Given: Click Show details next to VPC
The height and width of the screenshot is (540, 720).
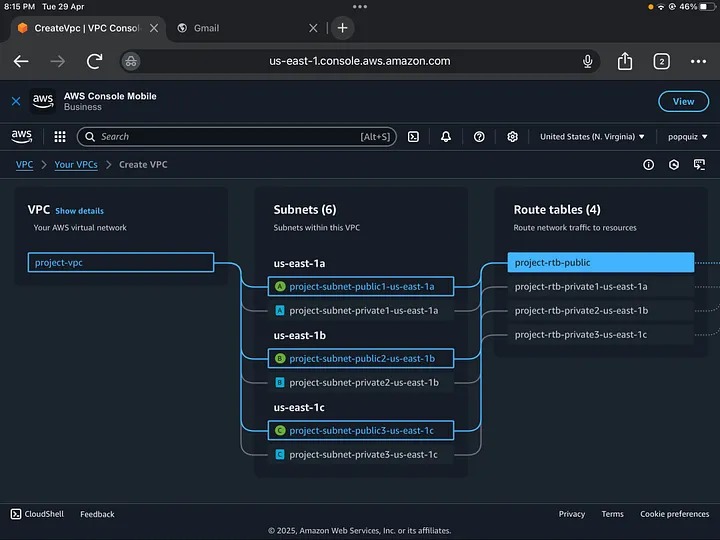Looking at the screenshot, I should (79, 211).
